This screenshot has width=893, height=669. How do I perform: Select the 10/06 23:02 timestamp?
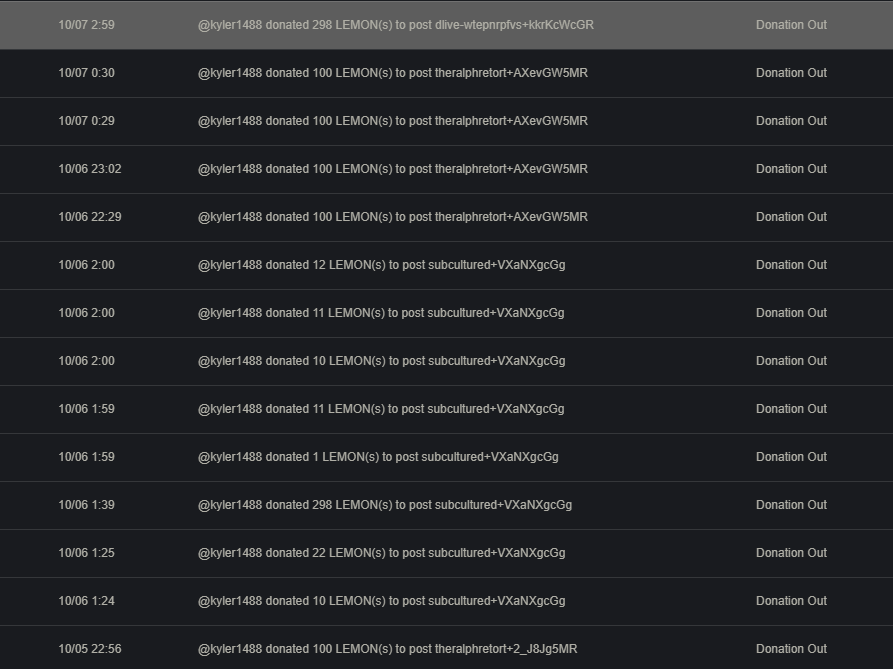89,169
